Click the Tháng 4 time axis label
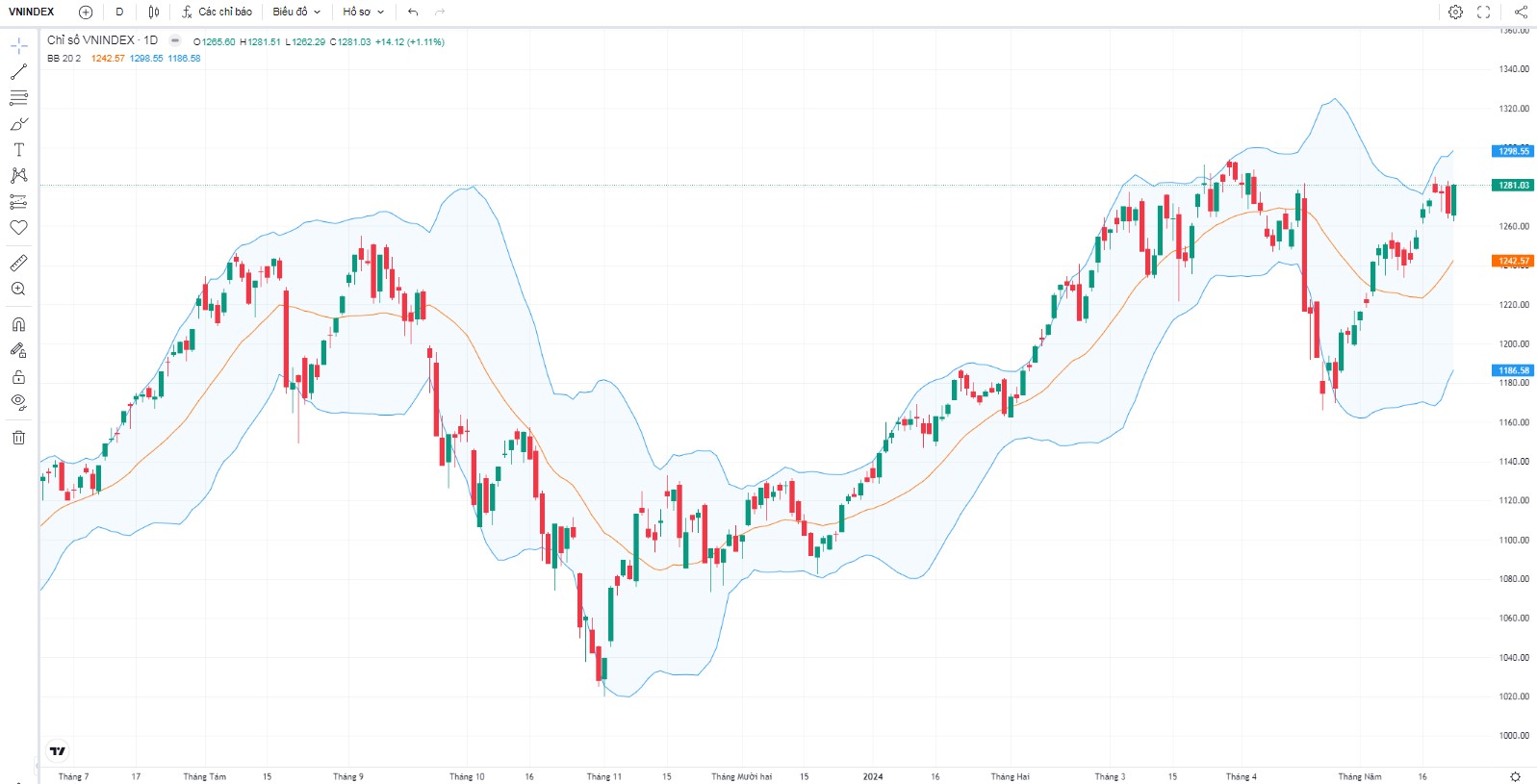 (x=1241, y=776)
